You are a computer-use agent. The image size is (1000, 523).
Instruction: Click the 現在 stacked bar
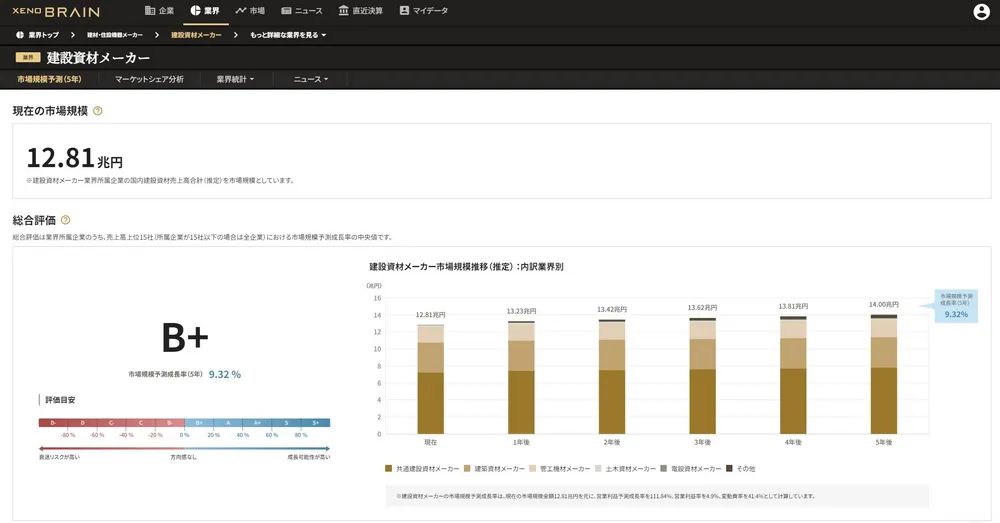[x=430, y=379]
